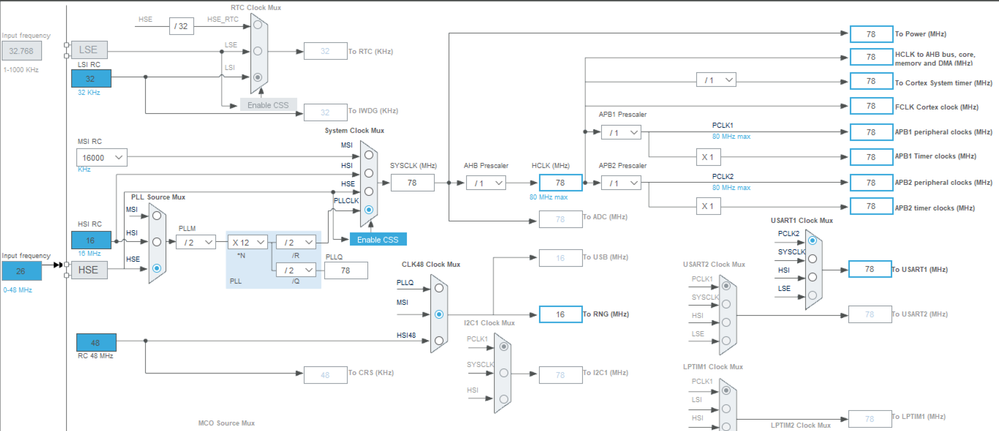Click the APB1 Timer clocks value box

click(871, 157)
